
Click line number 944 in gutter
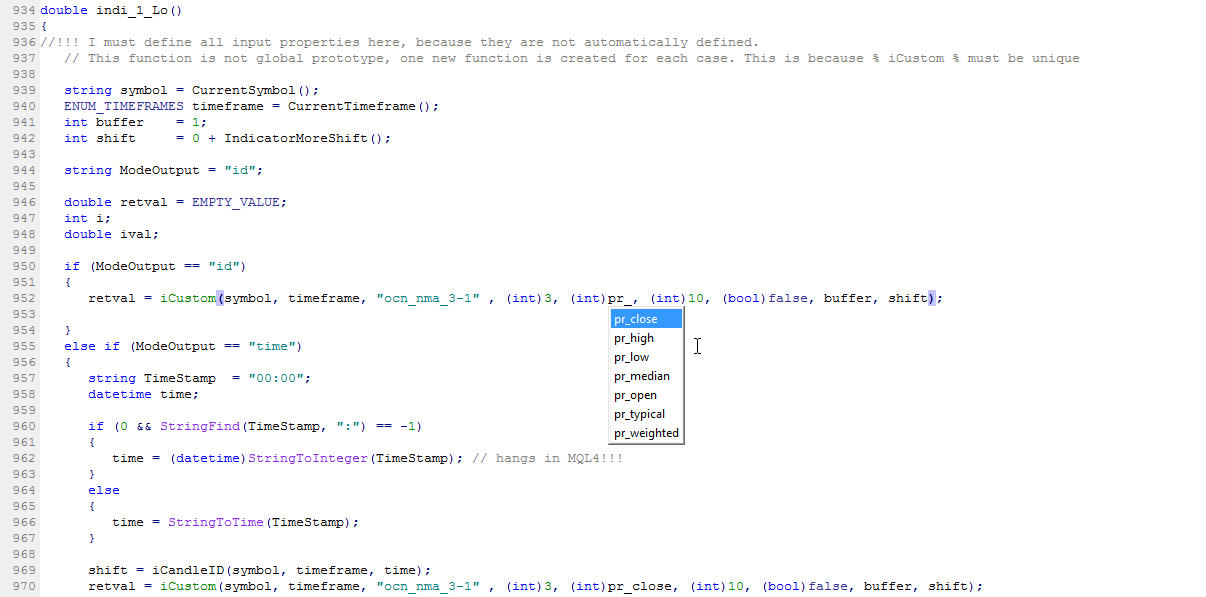(x=24, y=170)
